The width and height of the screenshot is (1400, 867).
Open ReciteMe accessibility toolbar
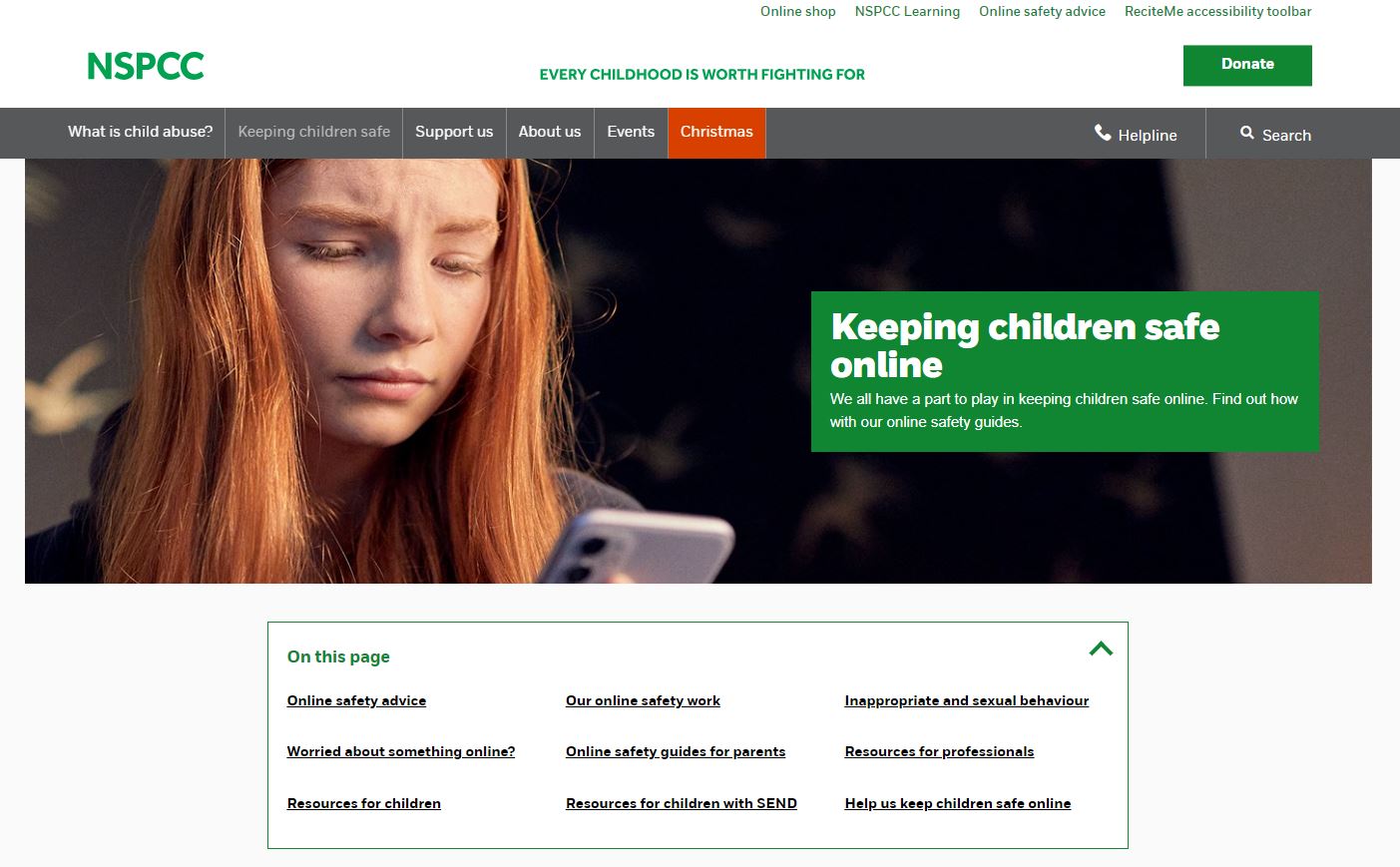click(1218, 12)
